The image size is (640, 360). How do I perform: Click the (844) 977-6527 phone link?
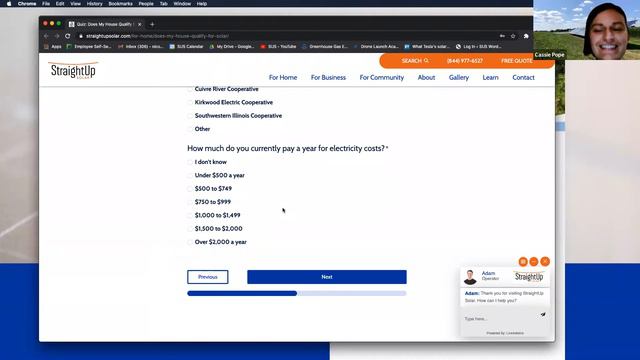click(464, 61)
